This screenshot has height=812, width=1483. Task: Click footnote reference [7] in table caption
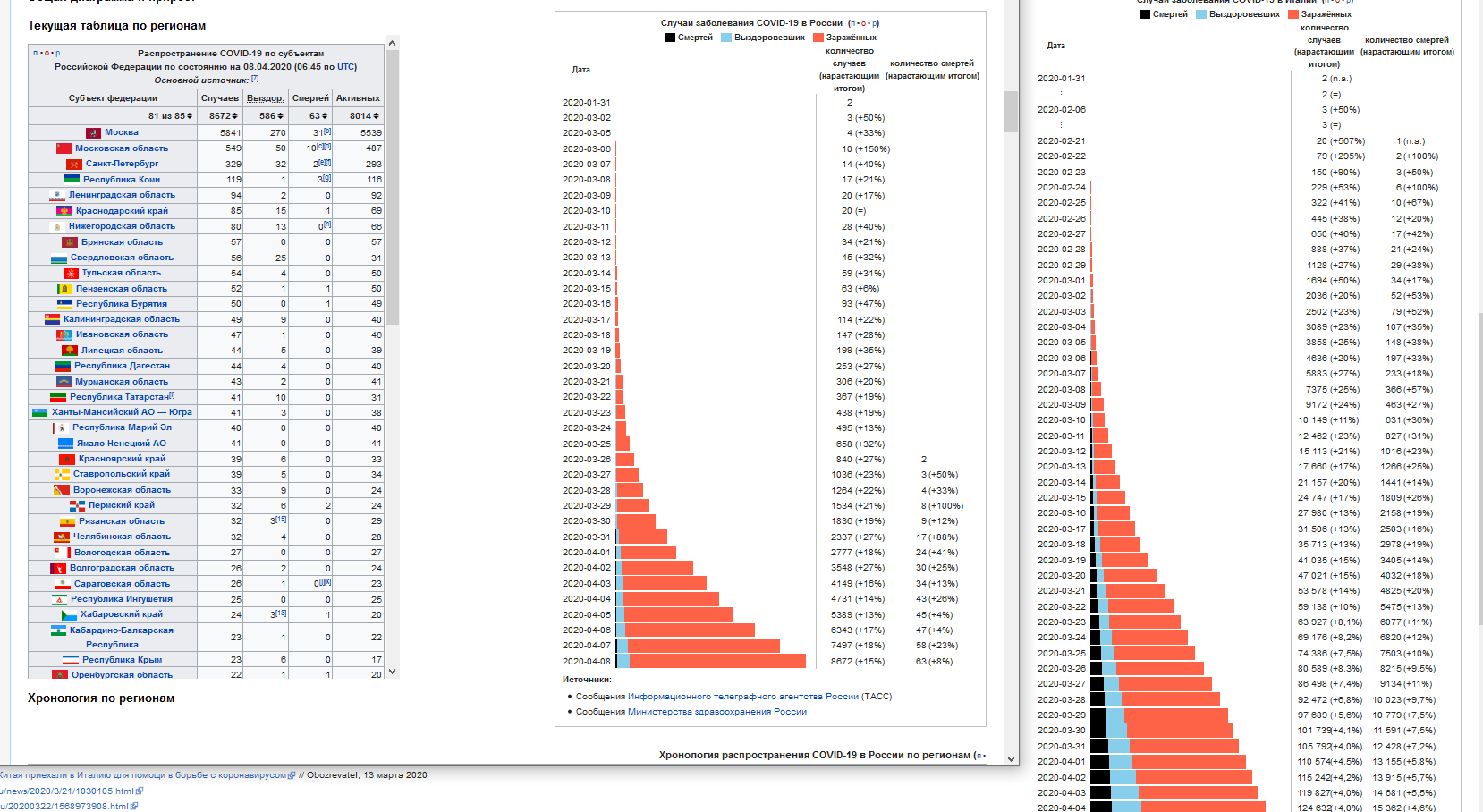255,80
